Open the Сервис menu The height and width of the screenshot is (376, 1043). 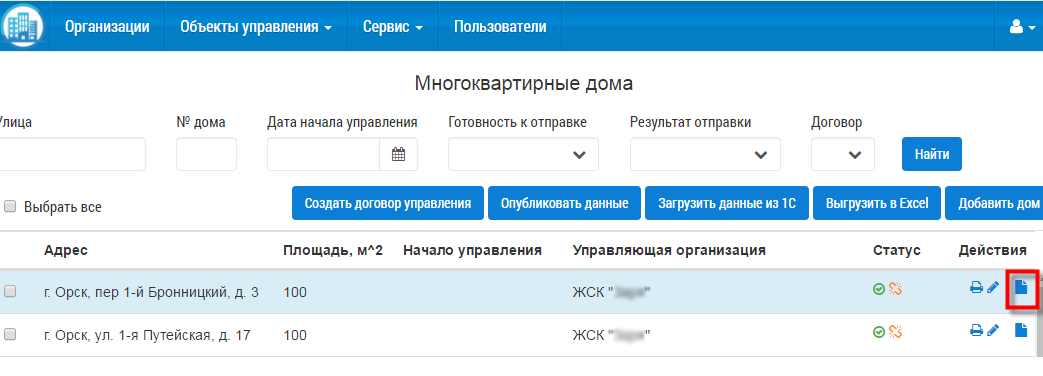[x=392, y=27]
